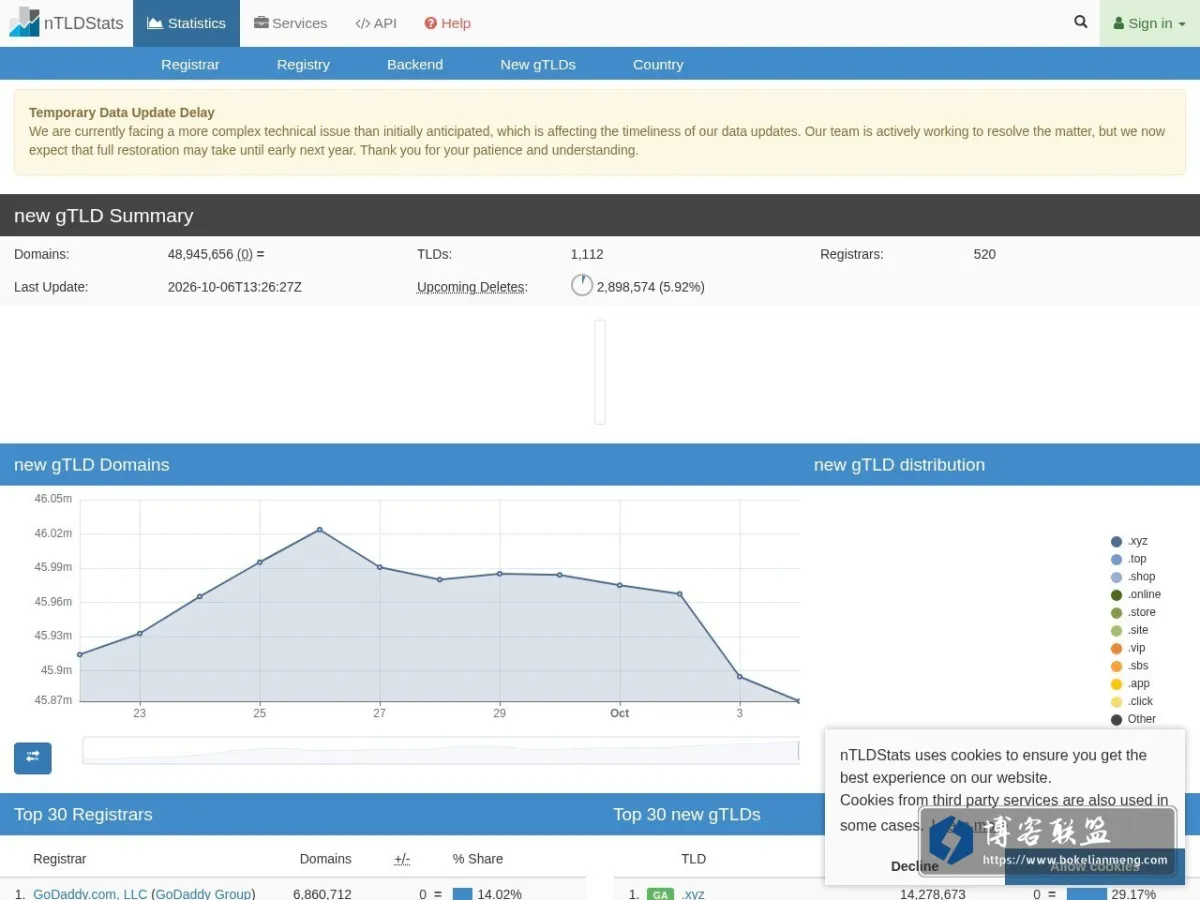The image size is (1200, 900).
Task: Click the 1,112 TLDs value
Action: click(x=587, y=254)
